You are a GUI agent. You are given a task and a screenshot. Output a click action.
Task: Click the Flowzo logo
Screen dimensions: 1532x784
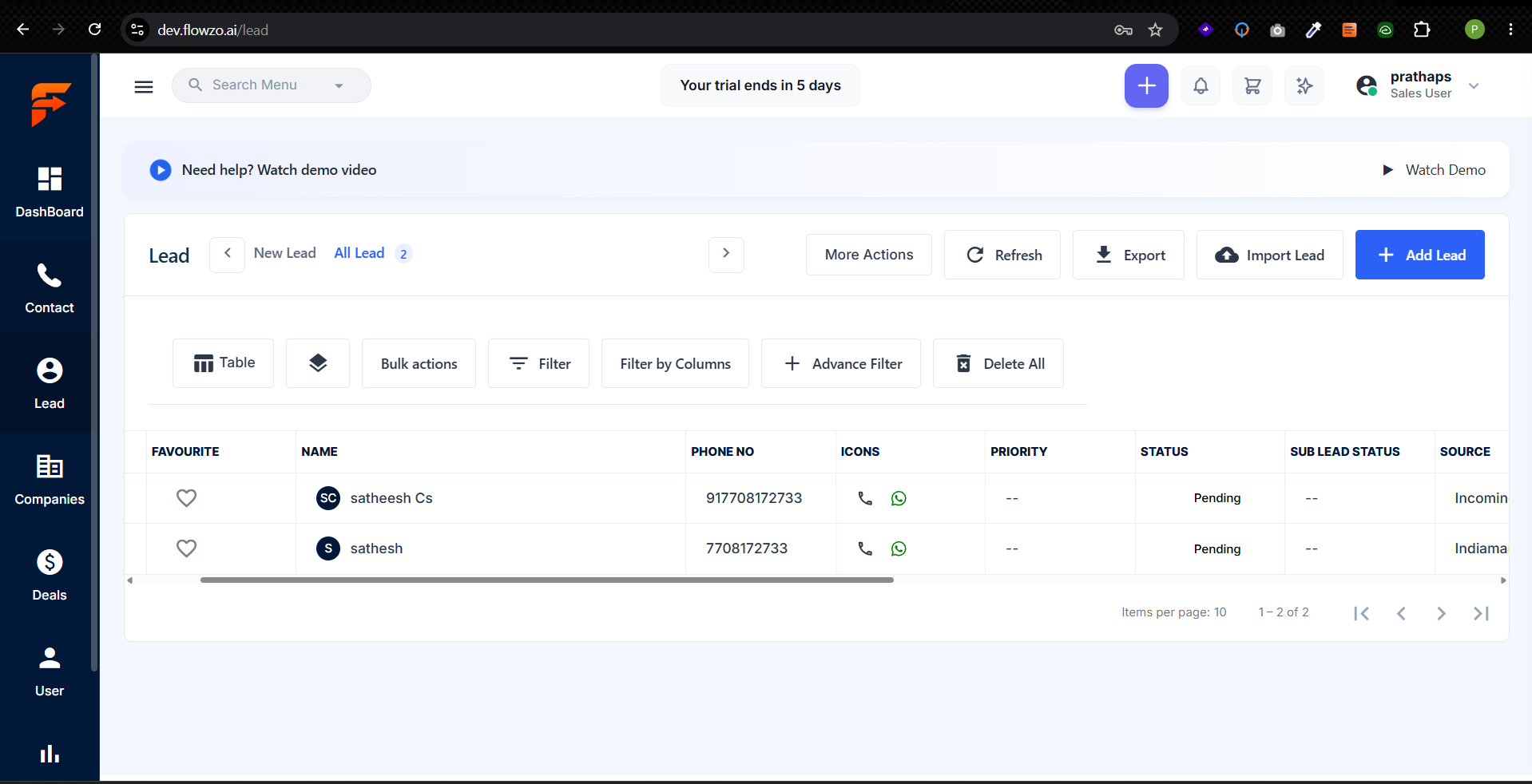pos(50,105)
